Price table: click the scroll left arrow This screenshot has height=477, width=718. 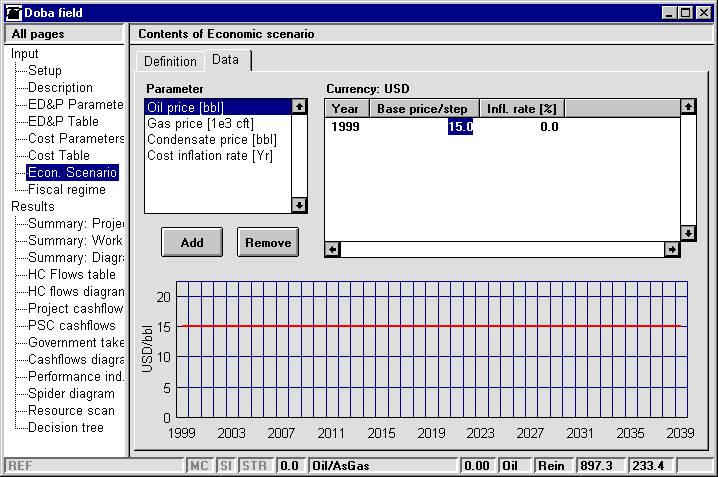tap(332, 249)
